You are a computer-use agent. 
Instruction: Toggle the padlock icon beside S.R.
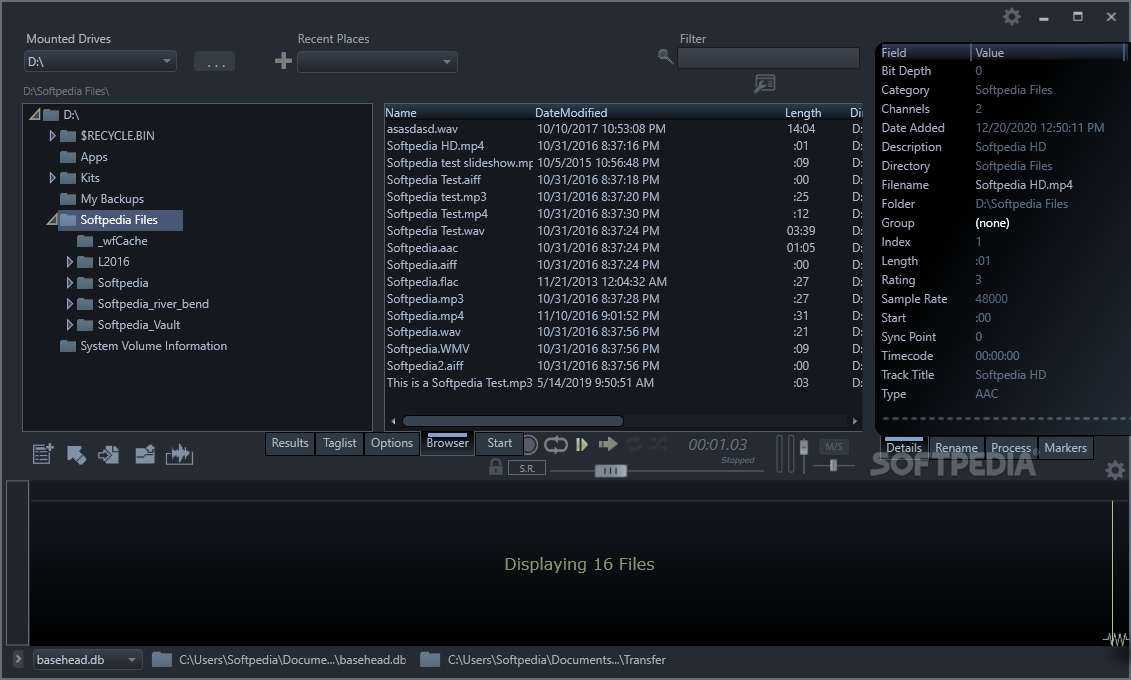pyautogui.click(x=496, y=467)
